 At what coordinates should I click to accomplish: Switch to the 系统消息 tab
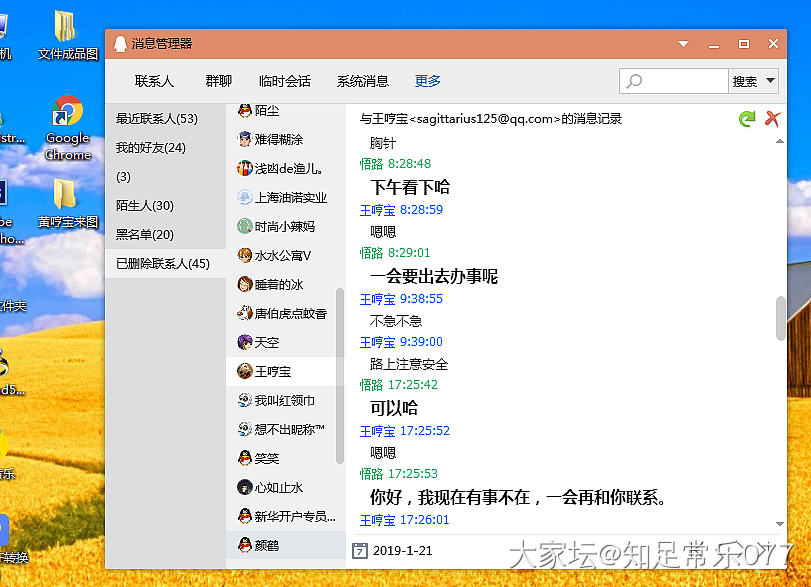pos(362,81)
